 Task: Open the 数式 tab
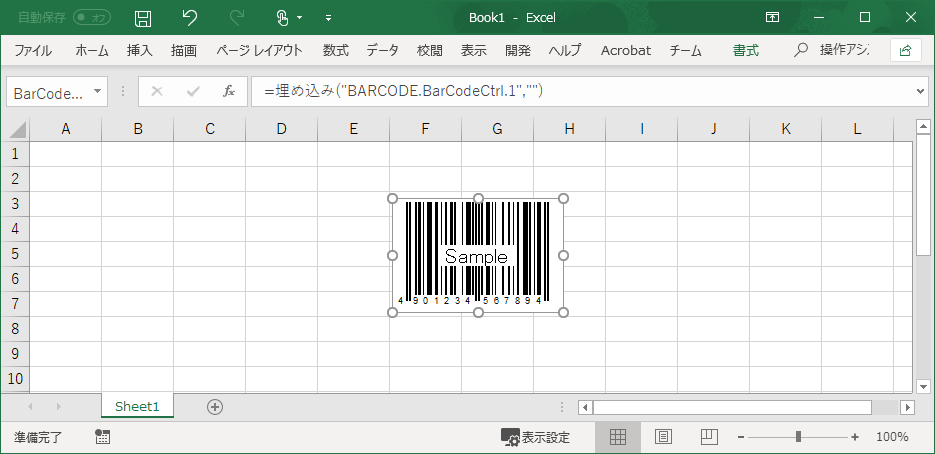point(336,51)
